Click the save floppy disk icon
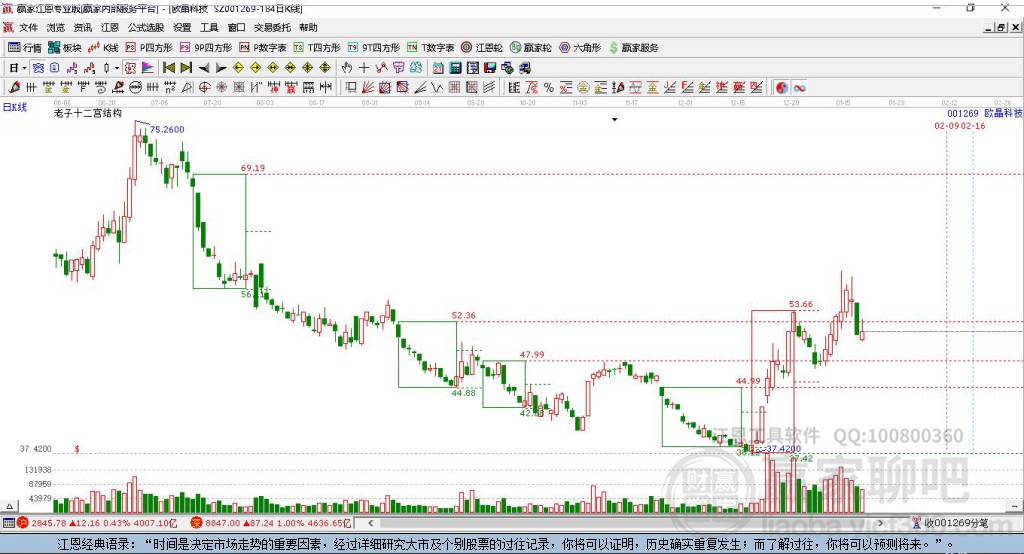1024x554 pixels. (x=490, y=68)
